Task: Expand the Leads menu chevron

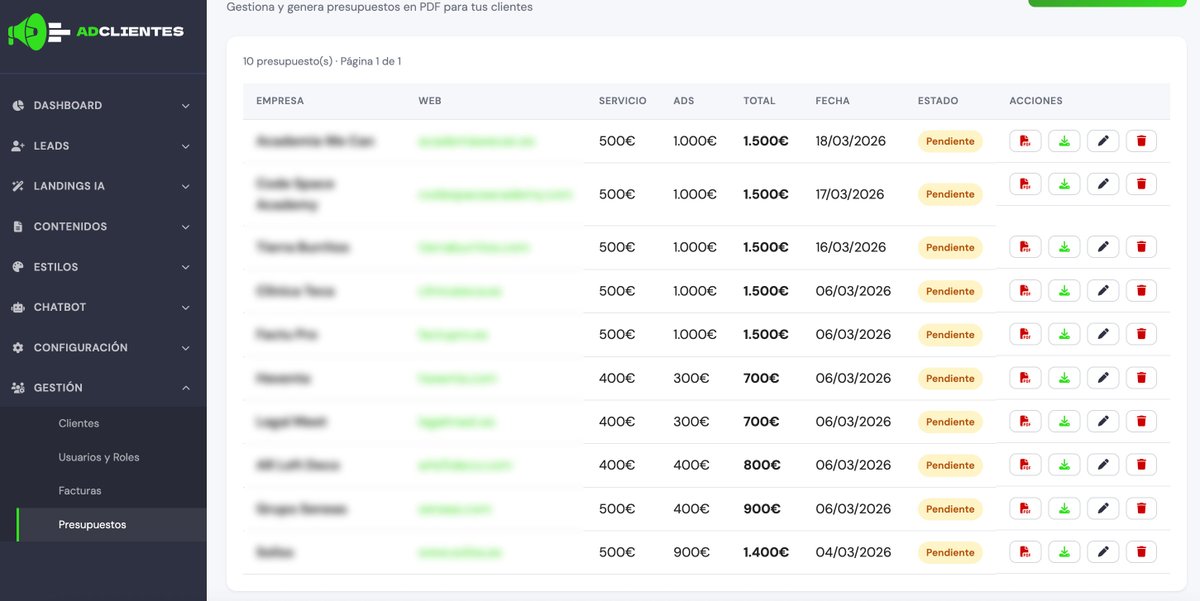Action: pos(185,146)
